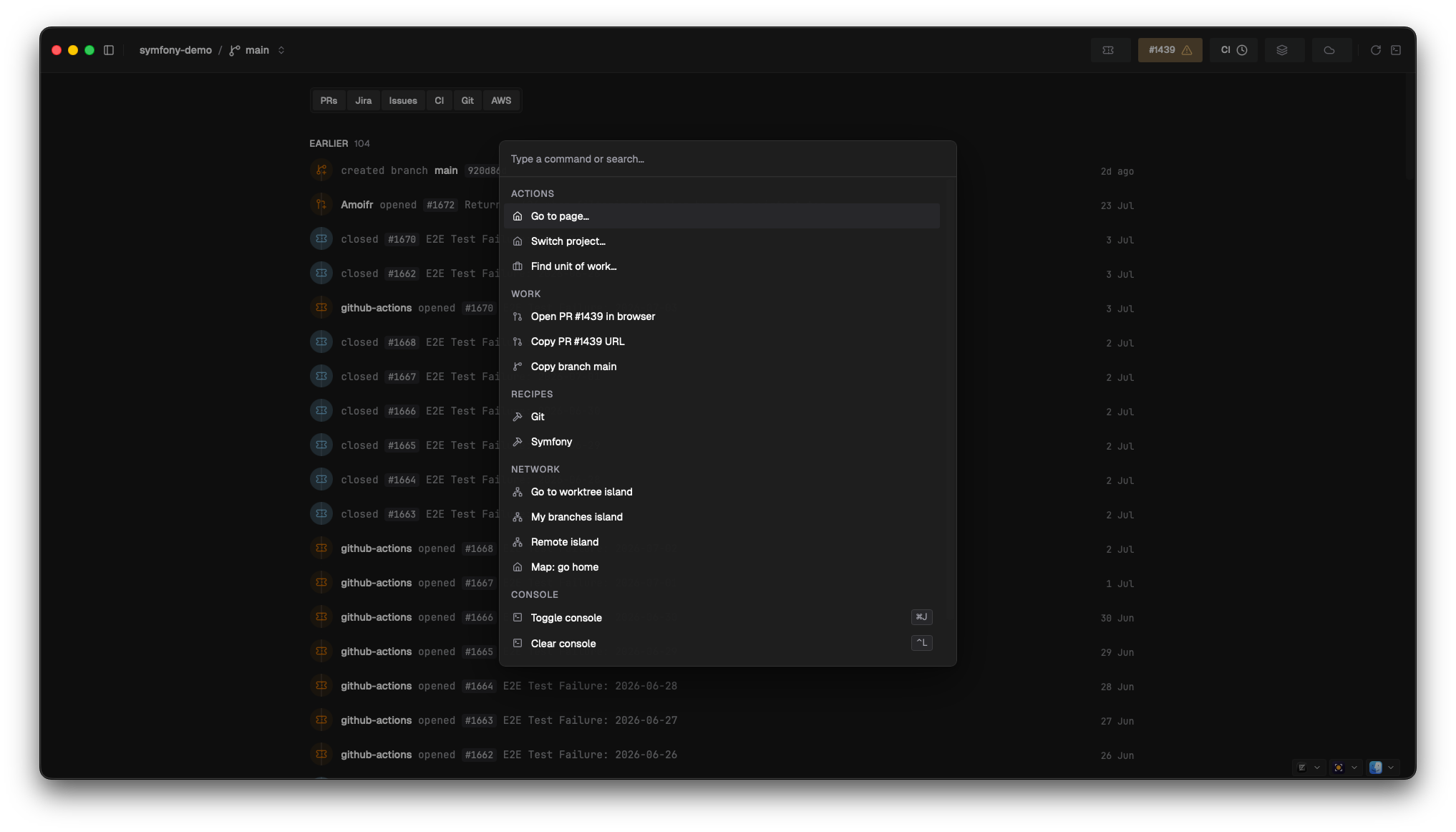The height and width of the screenshot is (832, 1456).
Task: Click the network icon beside My branches island
Action: pyautogui.click(x=518, y=517)
